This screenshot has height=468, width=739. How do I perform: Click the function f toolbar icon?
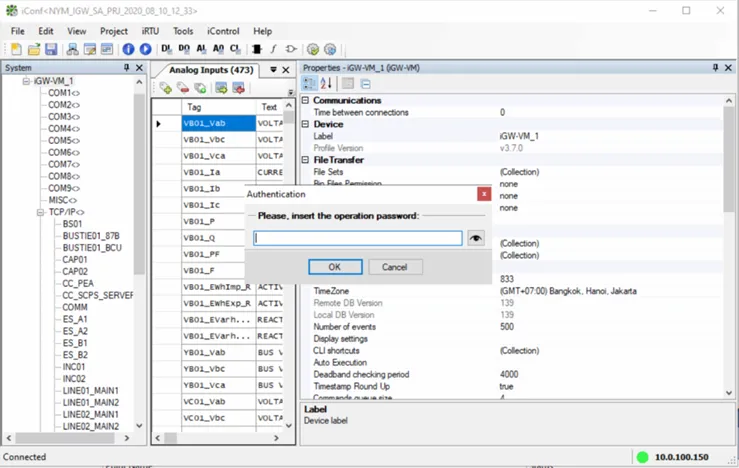[273, 49]
